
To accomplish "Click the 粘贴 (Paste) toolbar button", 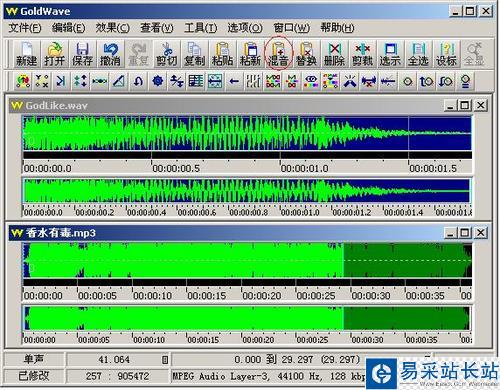I will [x=222, y=54].
